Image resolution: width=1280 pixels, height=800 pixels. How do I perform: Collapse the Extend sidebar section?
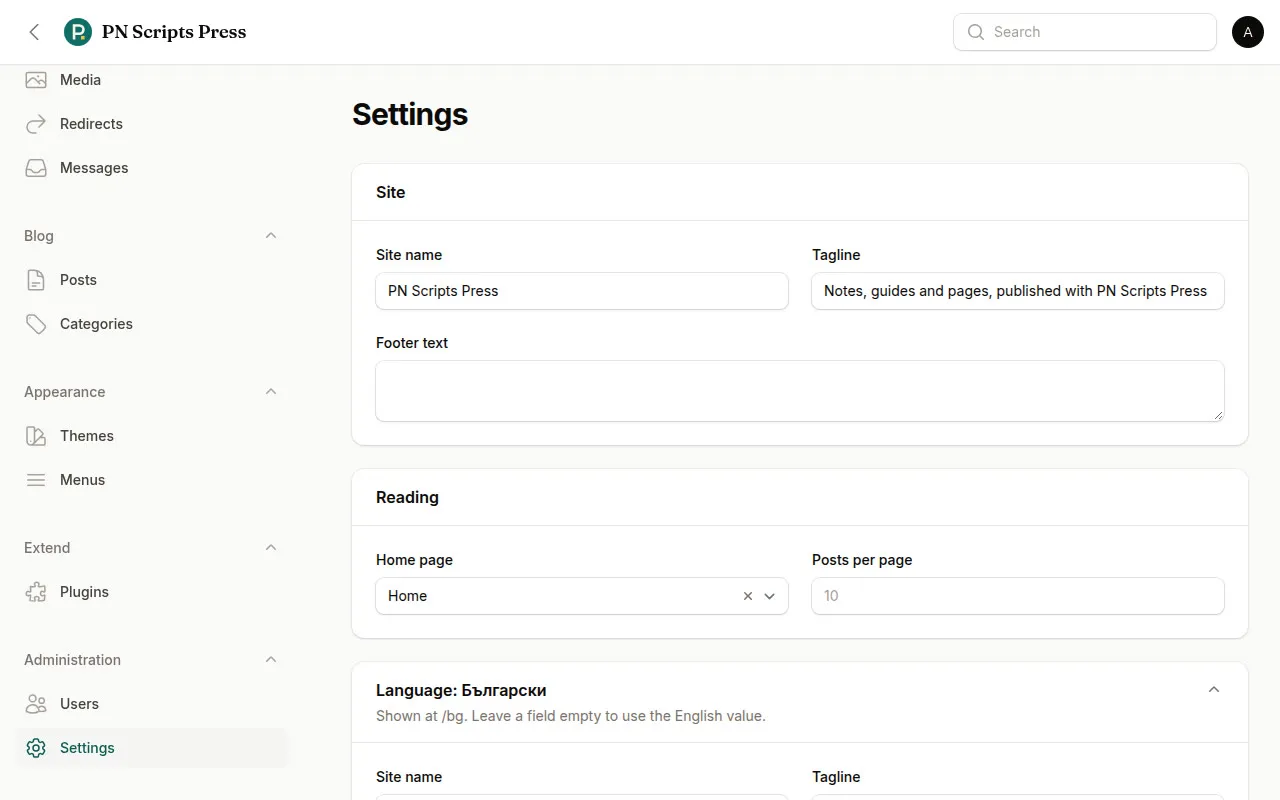coord(271,548)
